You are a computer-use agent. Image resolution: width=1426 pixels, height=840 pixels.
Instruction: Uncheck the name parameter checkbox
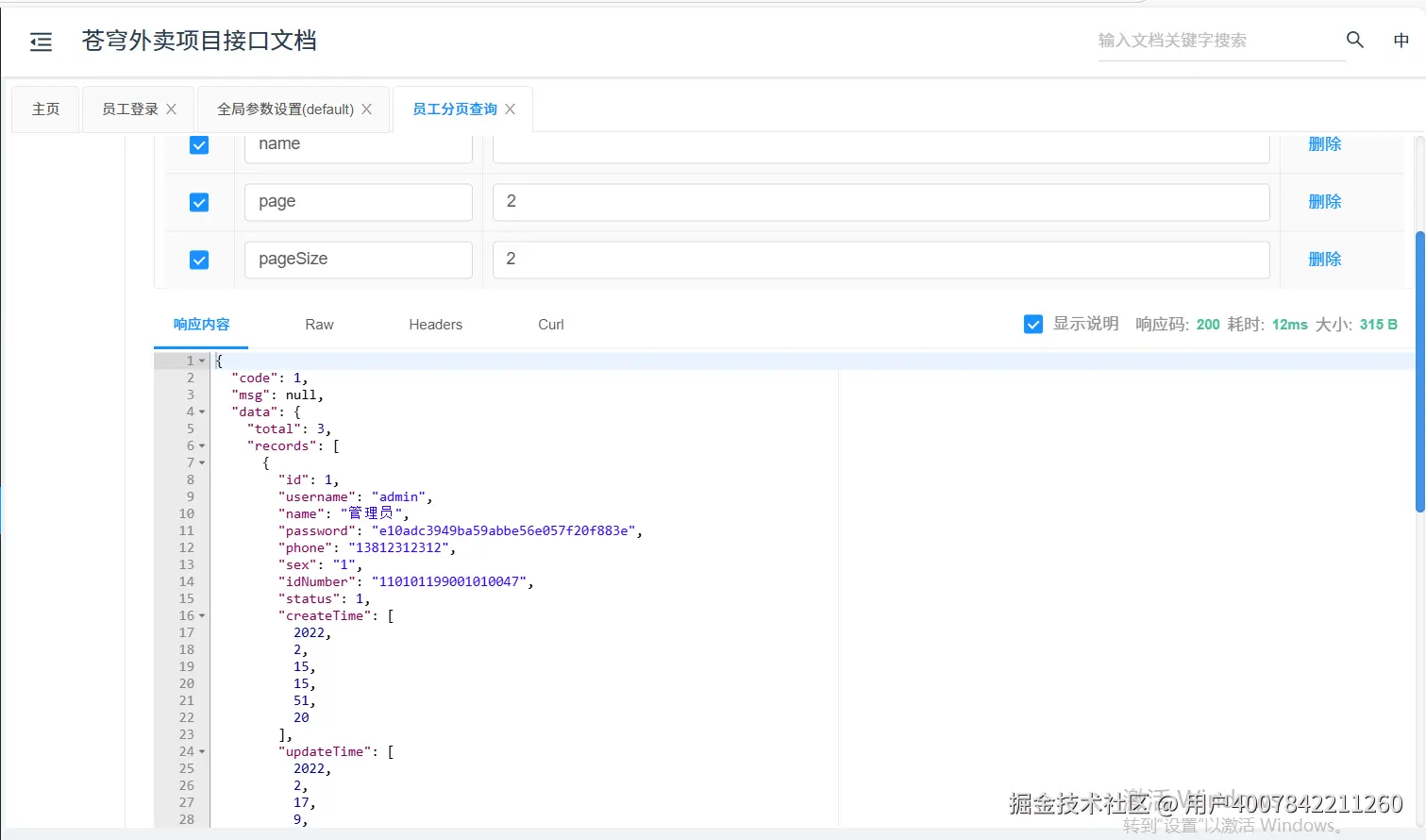pyautogui.click(x=199, y=144)
